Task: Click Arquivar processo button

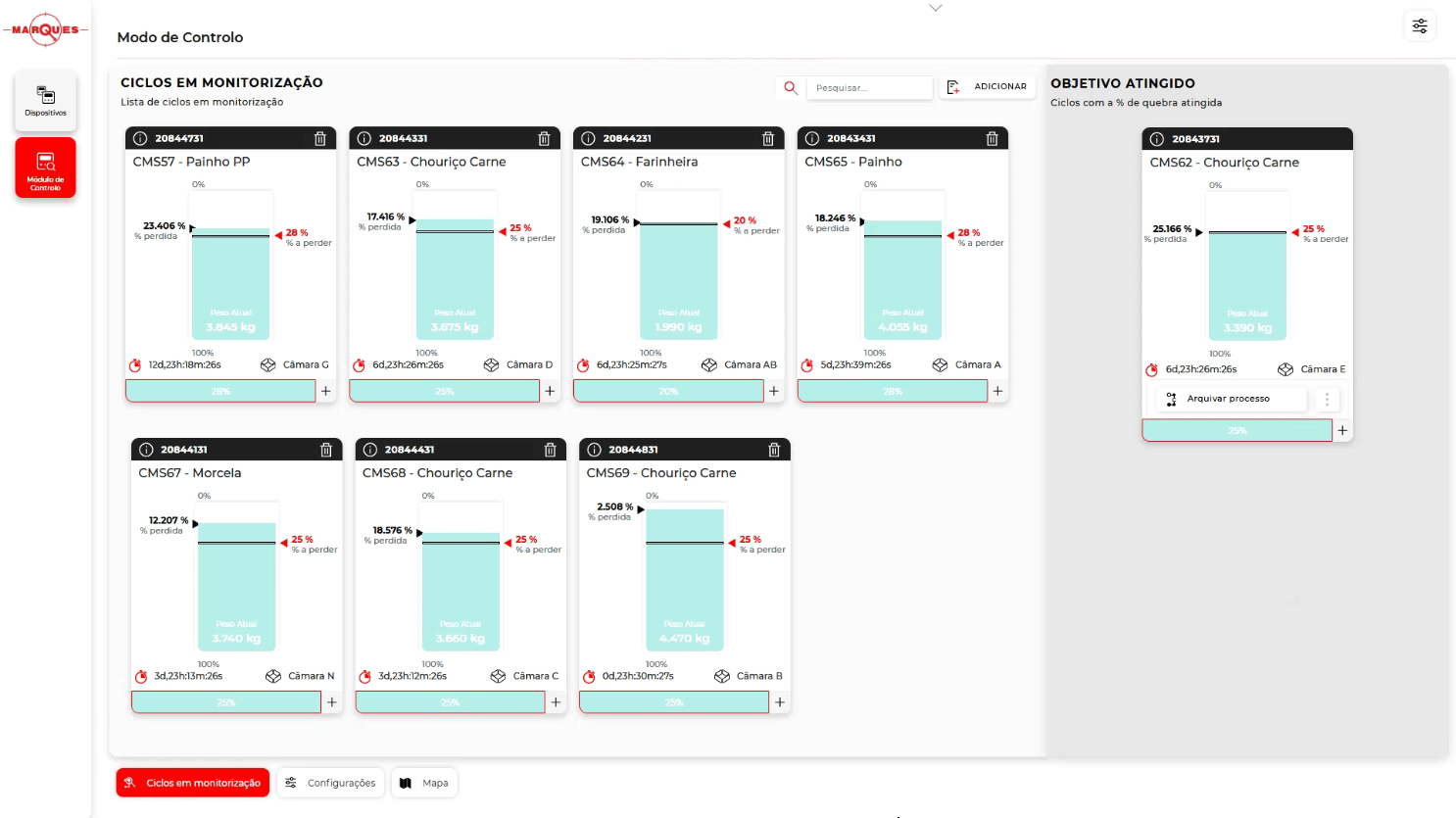Action: (x=1228, y=399)
